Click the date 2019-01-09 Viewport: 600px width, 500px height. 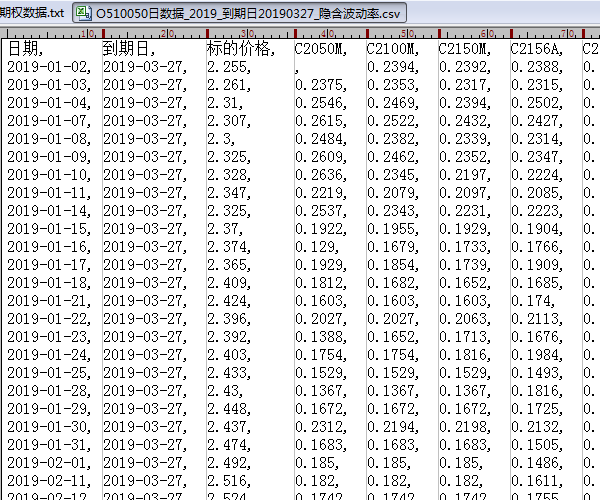tap(49, 157)
